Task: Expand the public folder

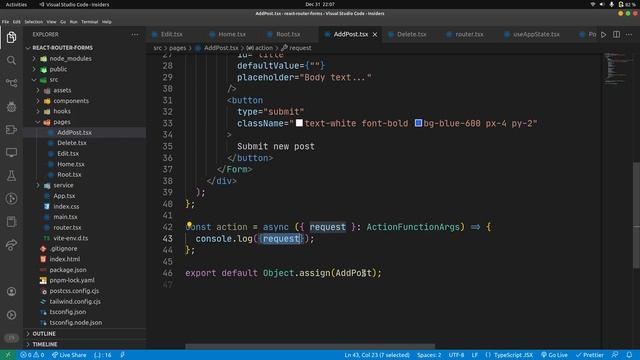Action: click(x=34, y=69)
